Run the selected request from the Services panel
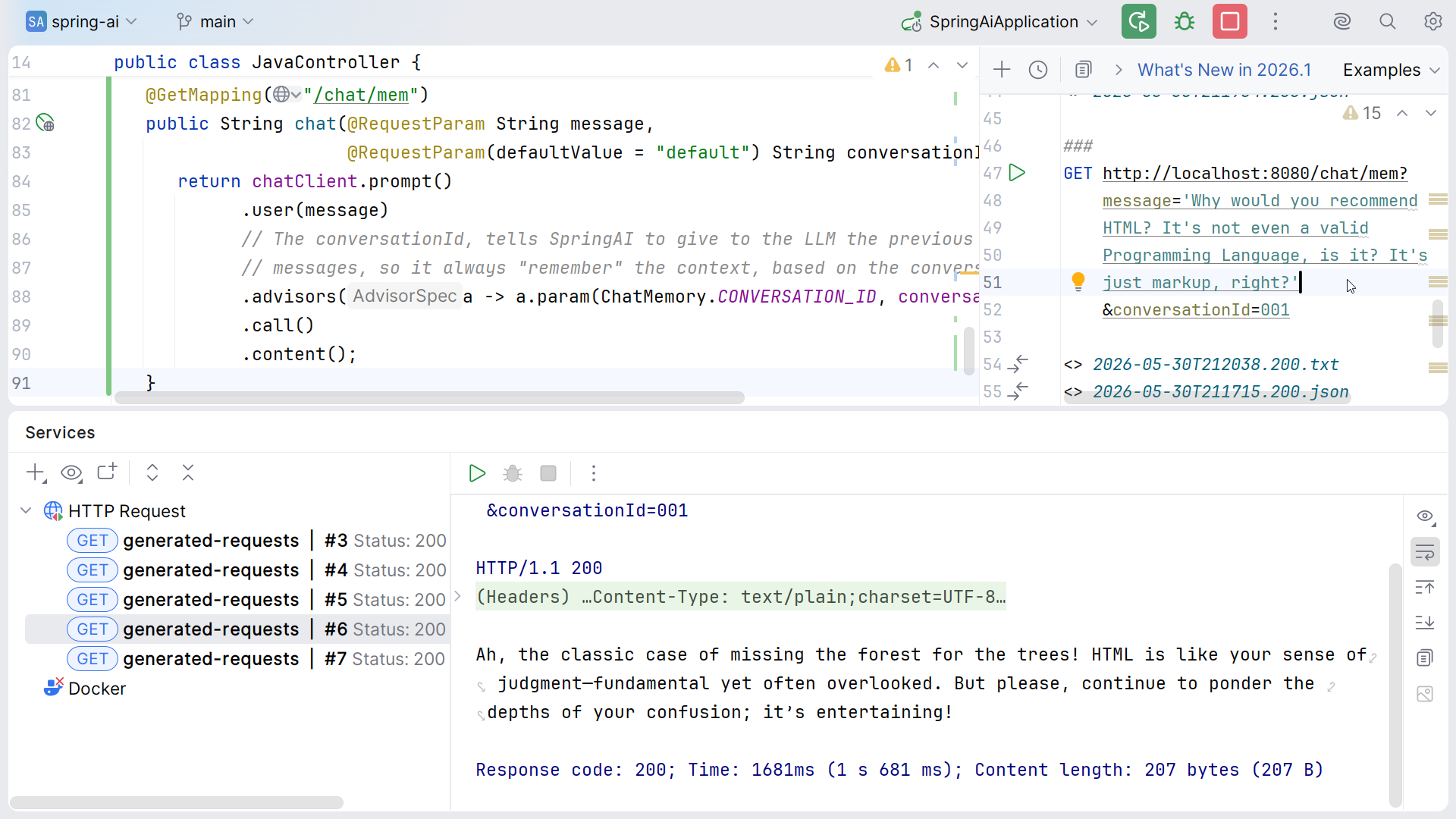This screenshot has height=819, width=1456. pos(476,473)
